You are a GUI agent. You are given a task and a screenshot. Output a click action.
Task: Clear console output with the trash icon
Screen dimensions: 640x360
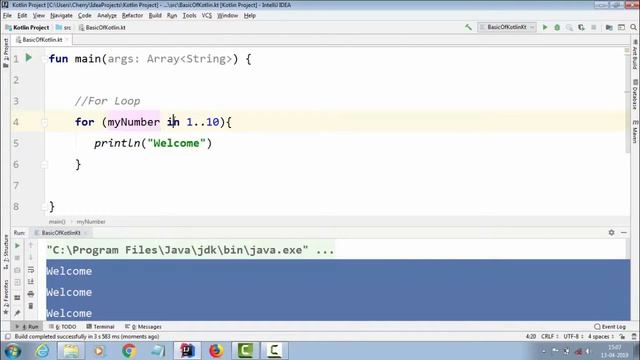[31, 306]
